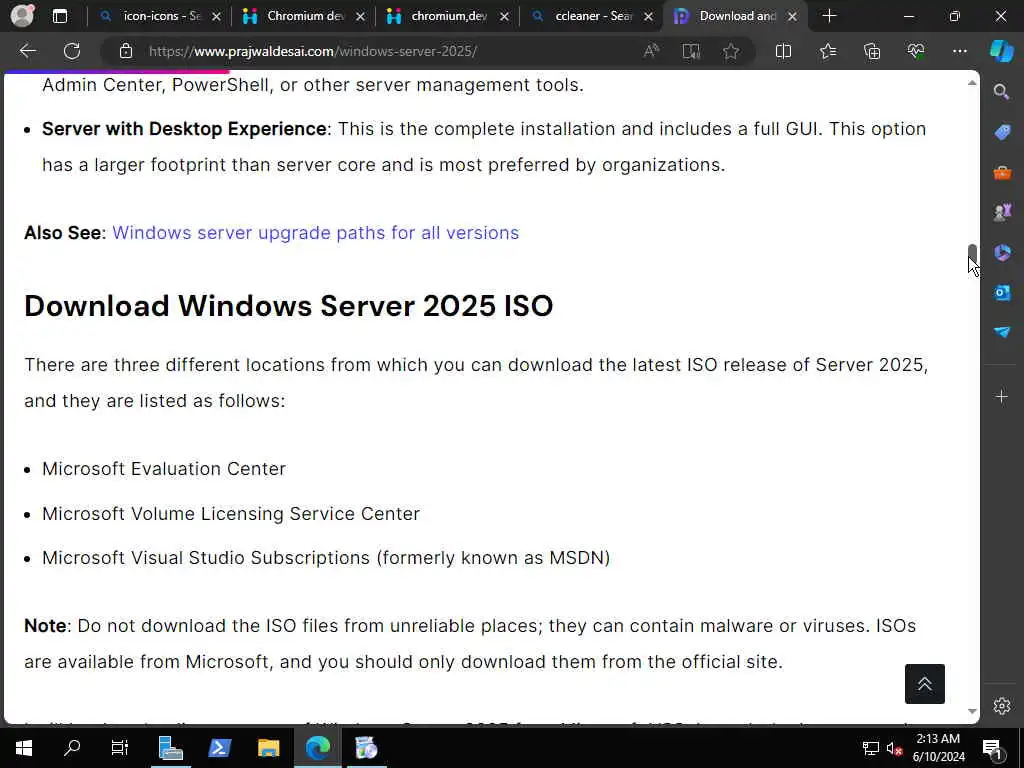Screen dimensions: 1024x768
Task: Open Microsoft 365 sidebar icon
Action: (x=1002, y=252)
